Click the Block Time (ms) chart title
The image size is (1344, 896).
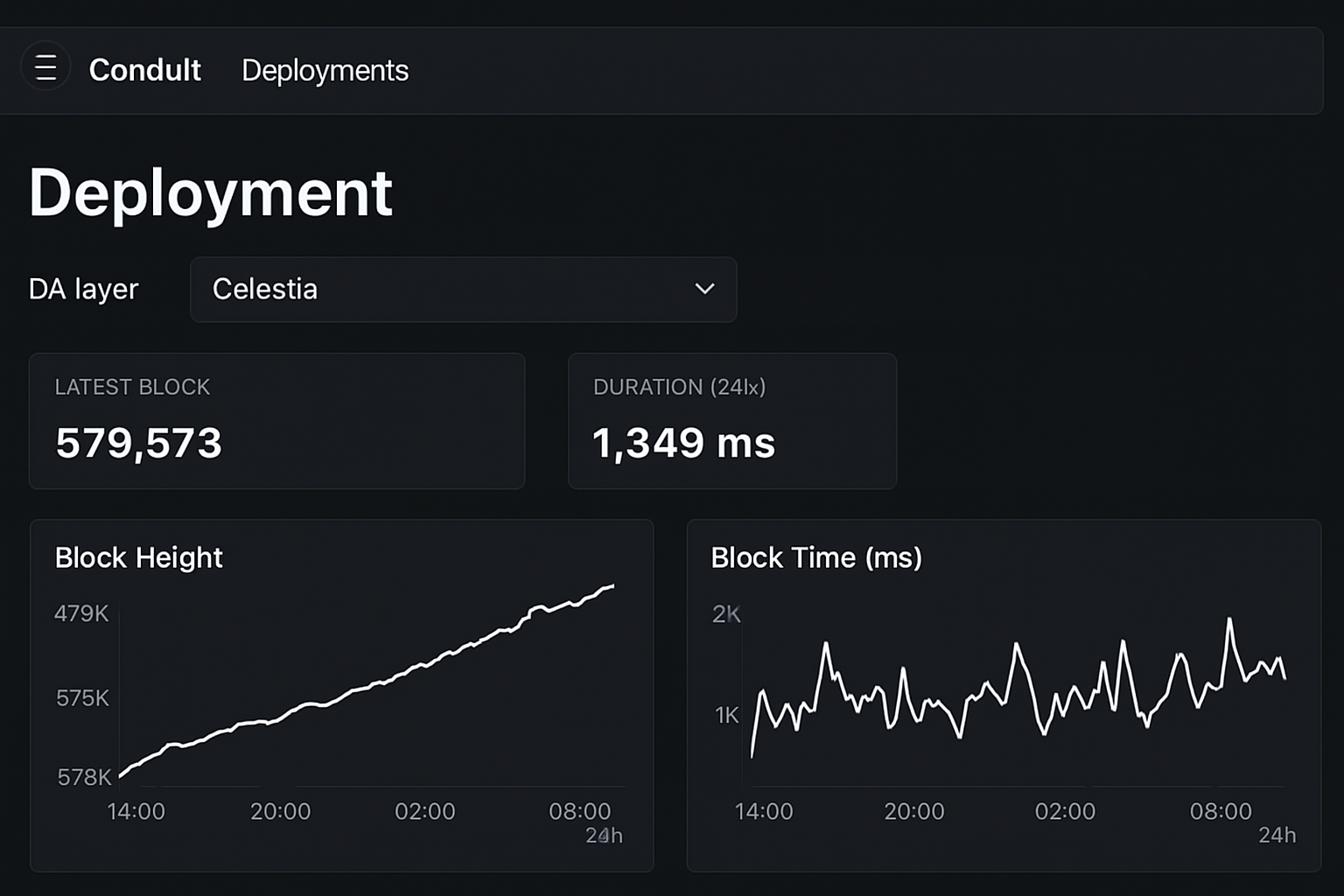click(x=815, y=557)
